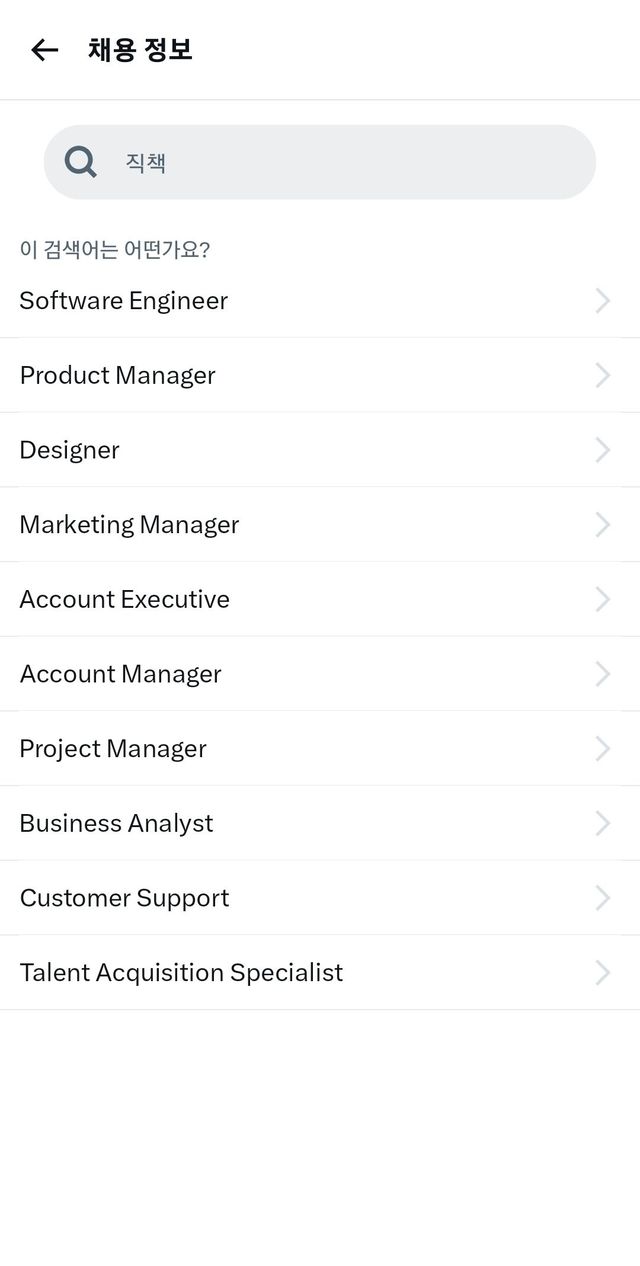The width and height of the screenshot is (640, 1266).
Task: Click chevron beside Software Engineer
Action: (x=602, y=301)
